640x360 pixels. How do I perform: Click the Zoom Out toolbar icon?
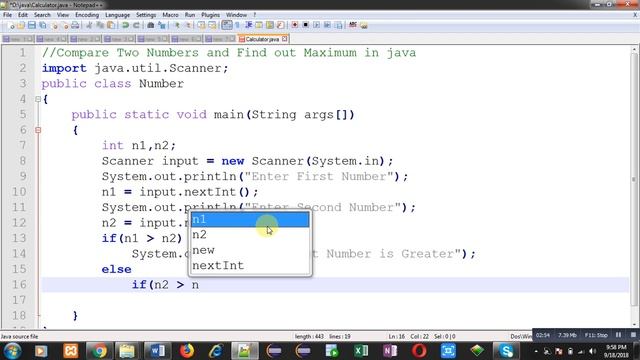(x=188, y=25)
